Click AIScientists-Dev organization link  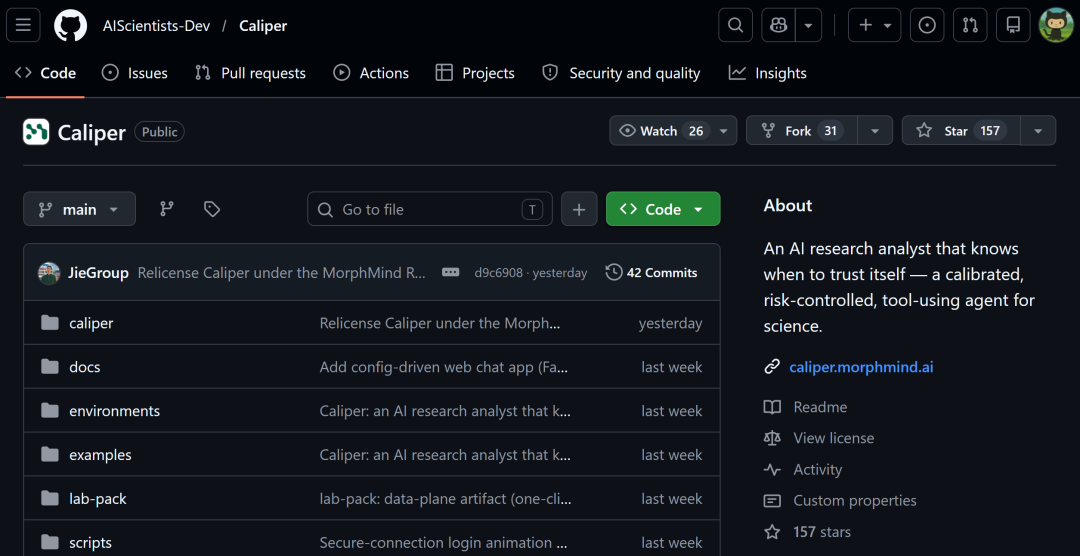pyautogui.click(x=156, y=26)
